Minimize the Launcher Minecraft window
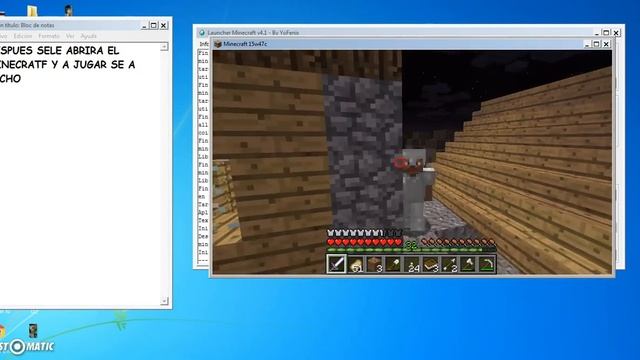This screenshot has height=360, width=640. 597,33
